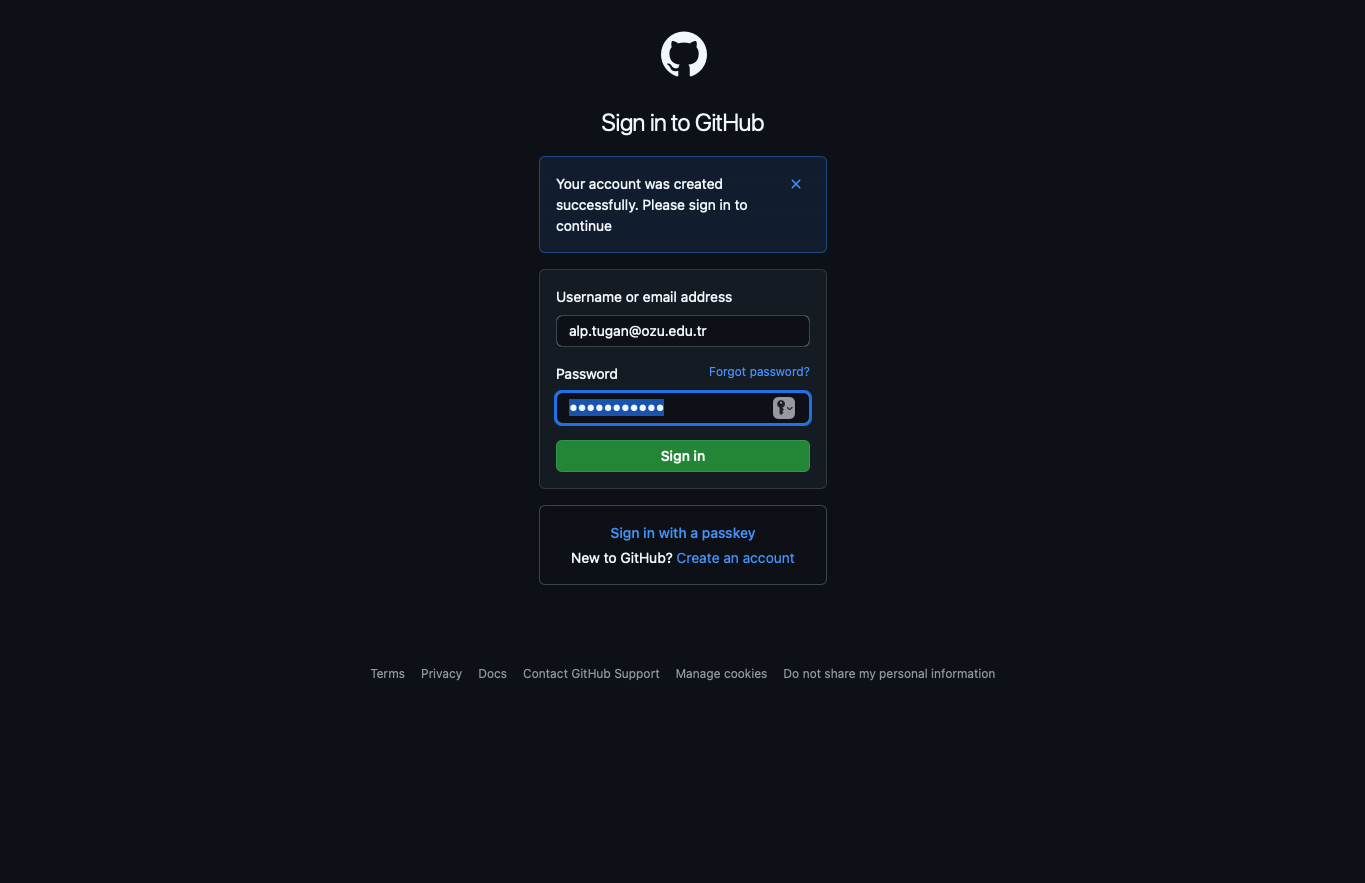
Task: Click the Sign in to GitHub heading
Action: [683, 123]
